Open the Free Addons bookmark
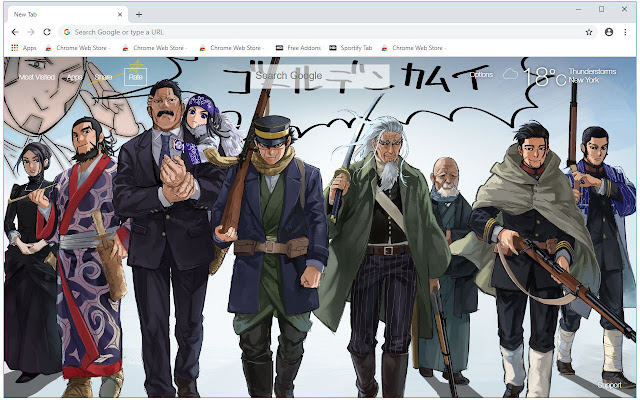640x400 pixels. click(x=298, y=48)
